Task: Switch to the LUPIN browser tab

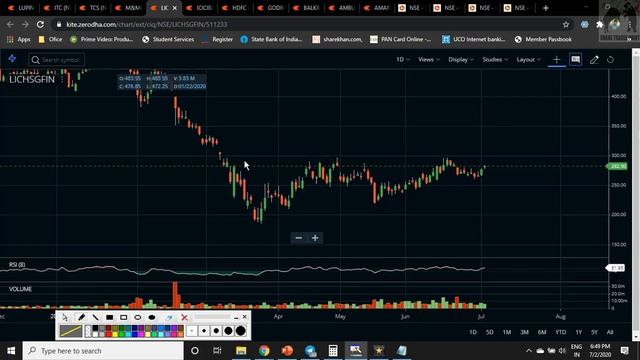Action: coord(21,8)
